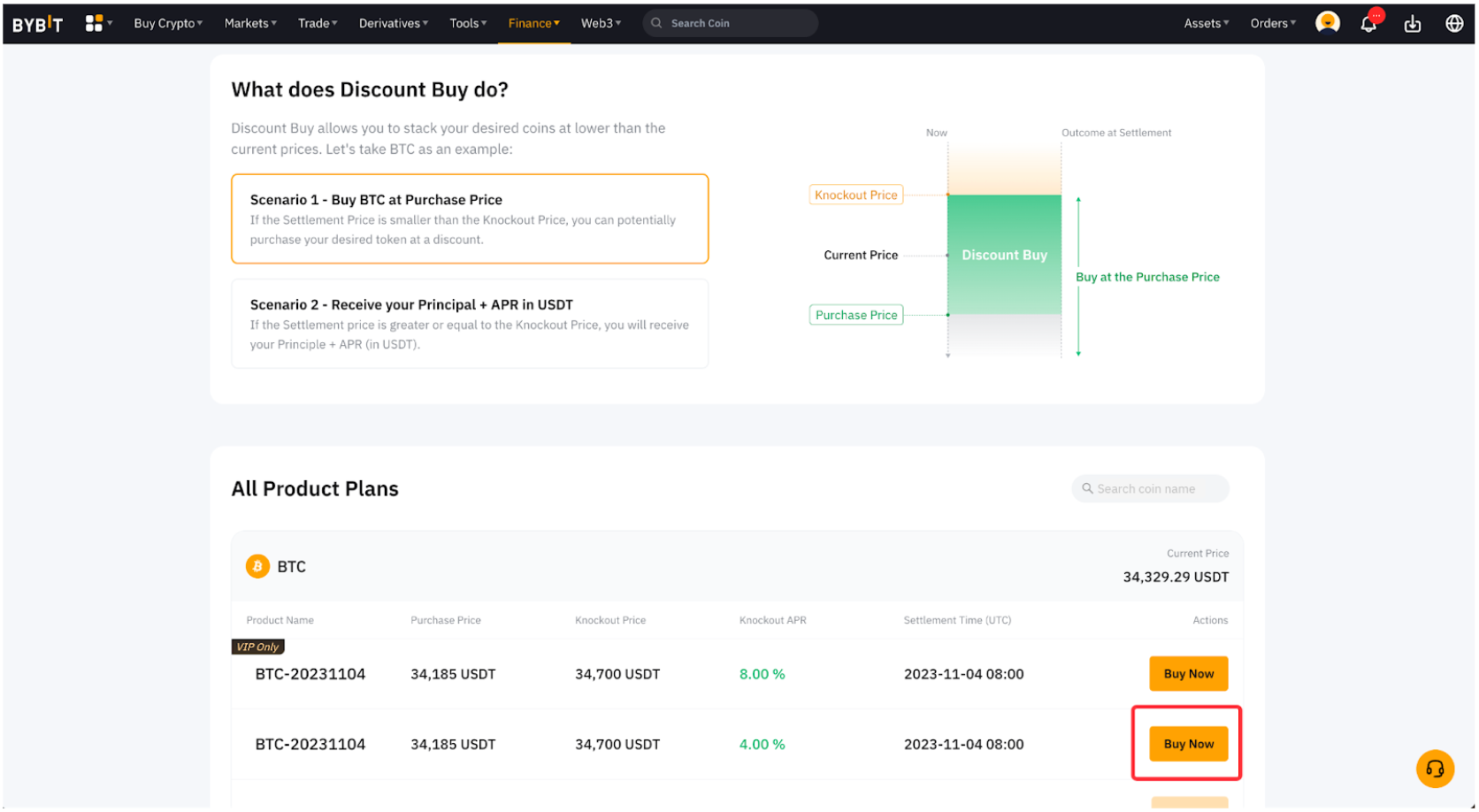The width and height of the screenshot is (1479, 812).
Task: Open the customer support headset chat
Action: 1434,769
